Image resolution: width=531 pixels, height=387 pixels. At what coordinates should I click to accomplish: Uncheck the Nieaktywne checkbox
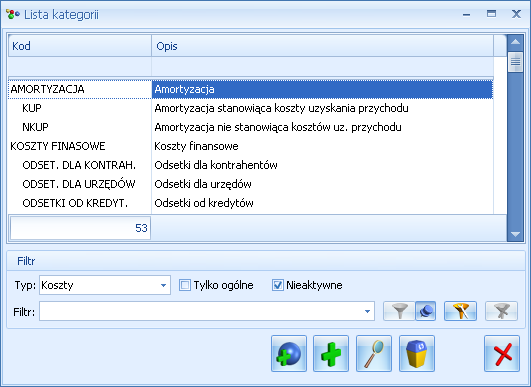278,285
